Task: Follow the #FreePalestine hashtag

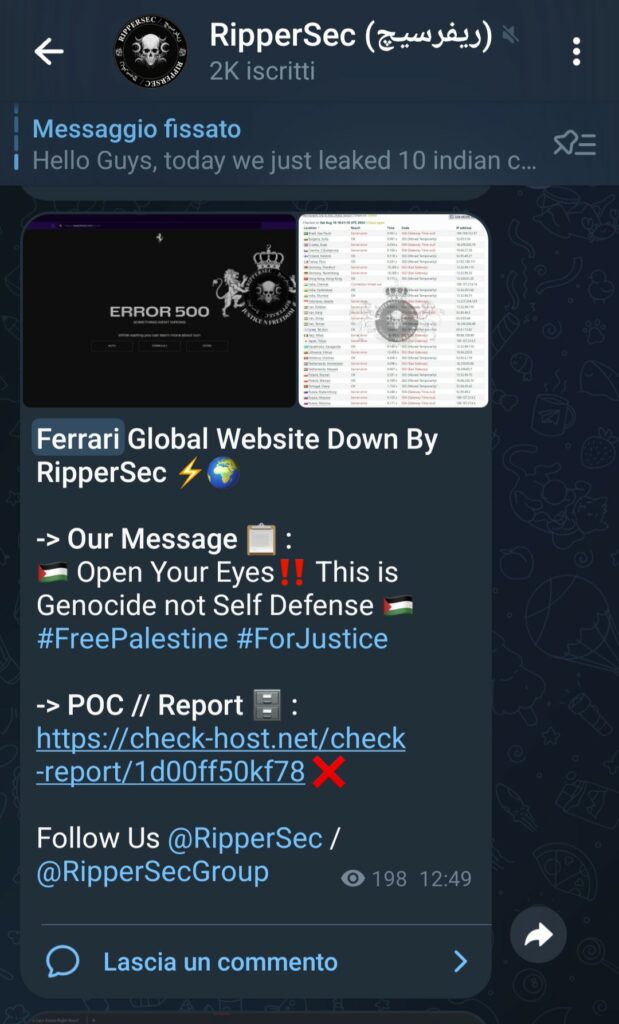Action: (133, 638)
